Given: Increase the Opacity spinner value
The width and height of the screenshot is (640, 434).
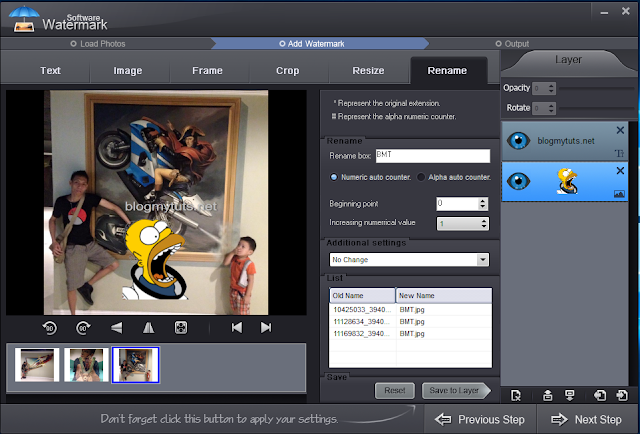Looking at the screenshot, I should pyautogui.click(x=551, y=85).
